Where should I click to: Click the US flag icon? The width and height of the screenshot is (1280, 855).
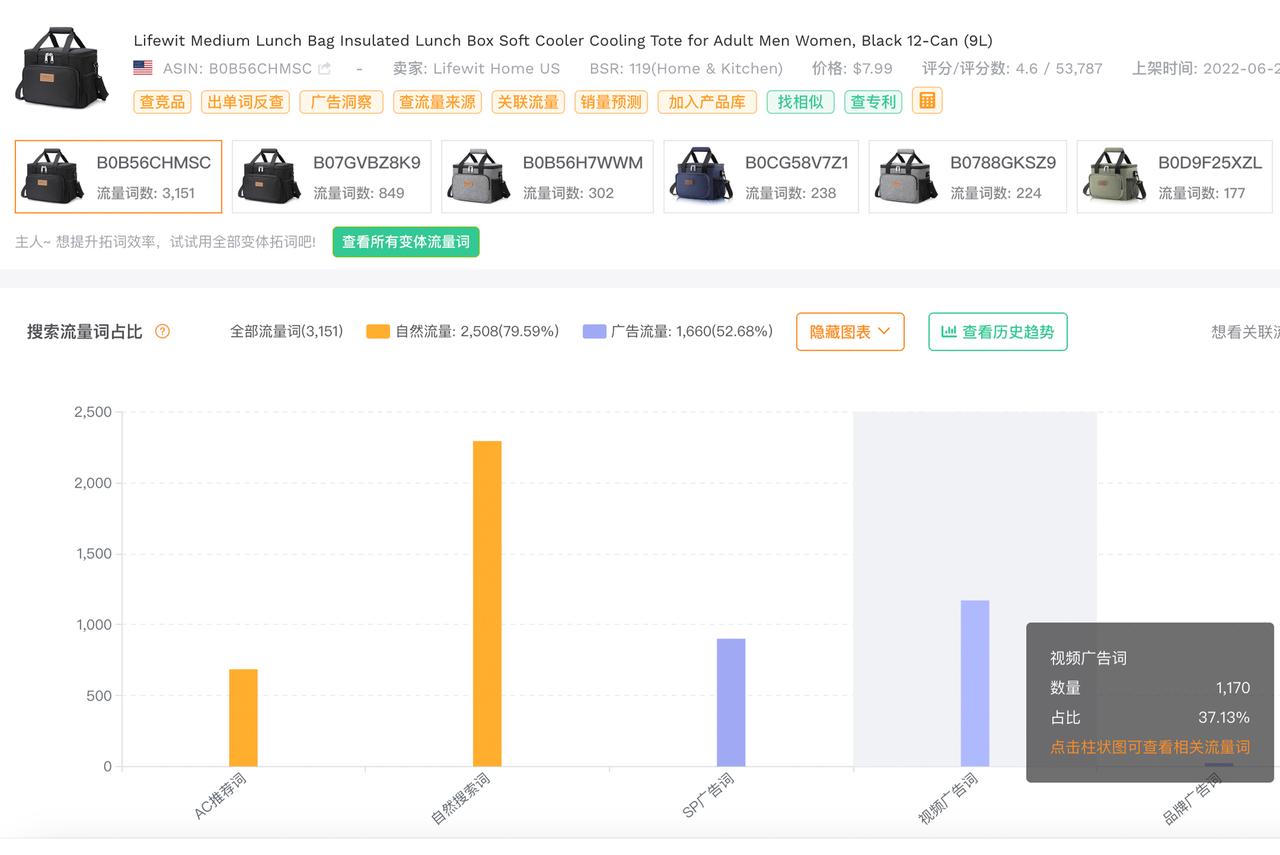[x=143, y=68]
